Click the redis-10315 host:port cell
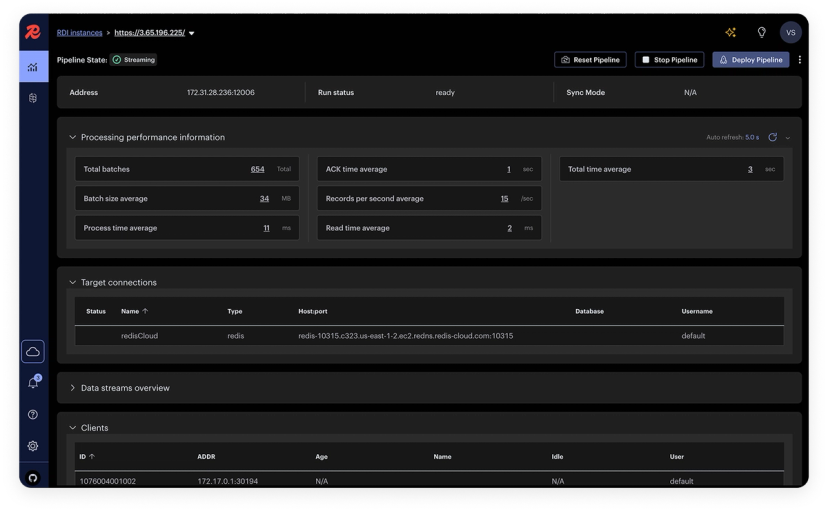 406,336
